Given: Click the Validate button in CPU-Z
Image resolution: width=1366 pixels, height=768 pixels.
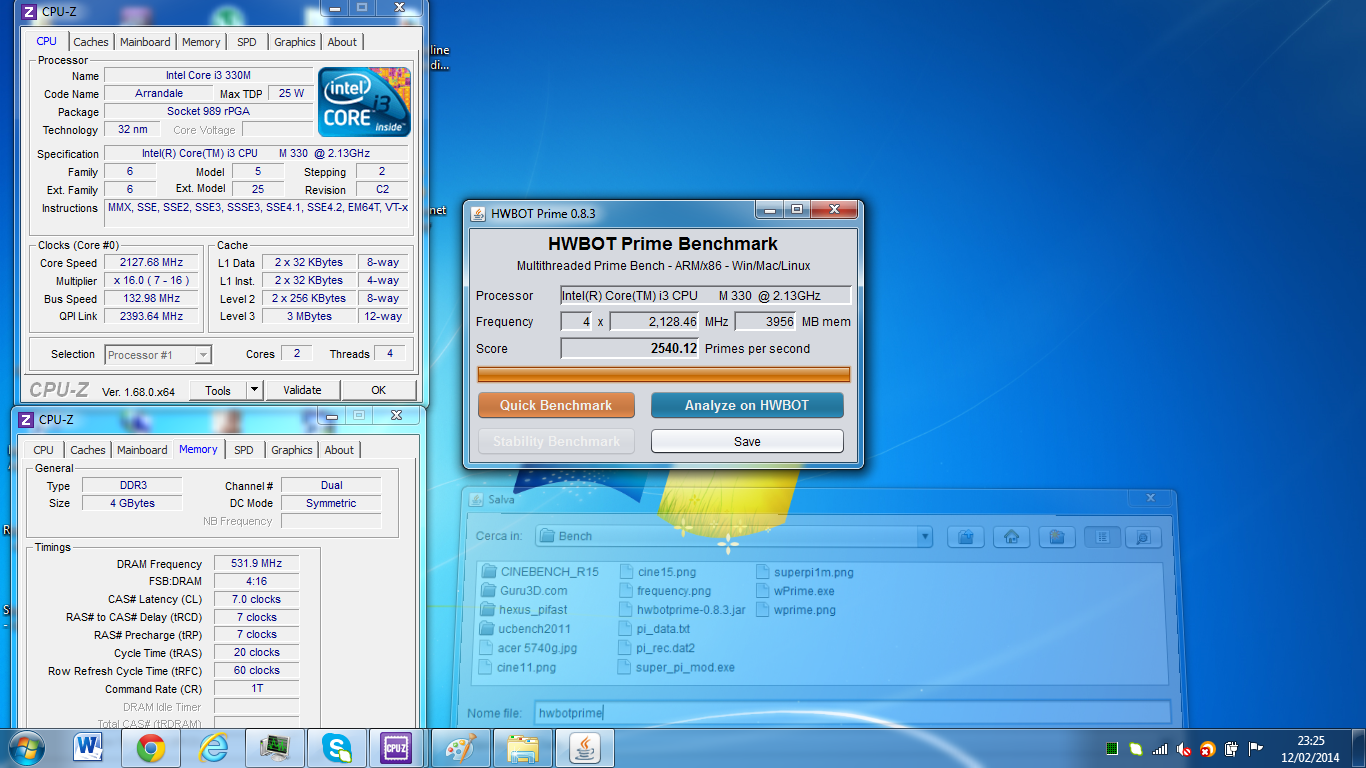Looking at the screenshot, I should (302, 390).
